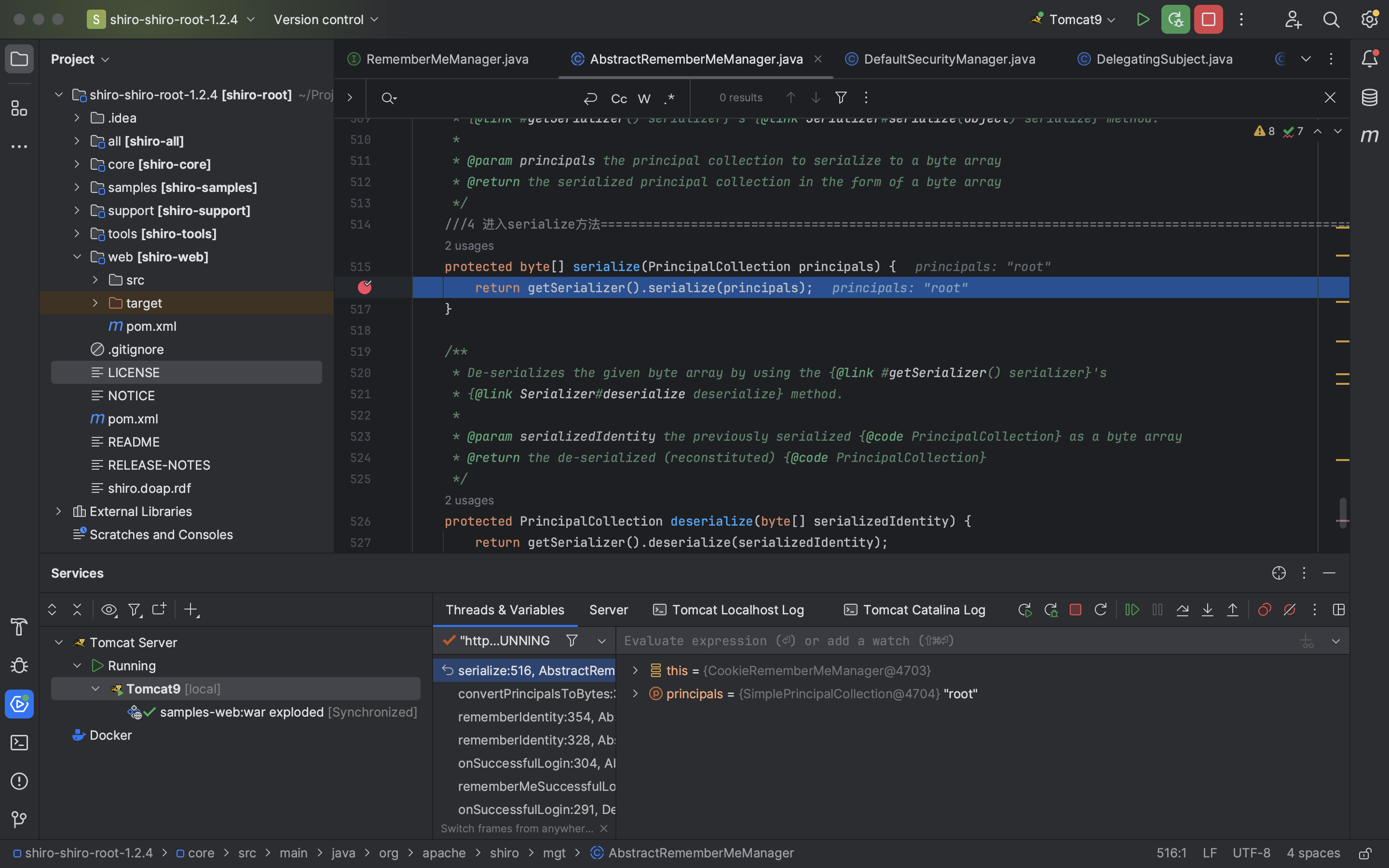Open the shiro-shiro-root-1.2.4 project dropdown
This screenshot has width=1389, height=868.
point(171,19)
